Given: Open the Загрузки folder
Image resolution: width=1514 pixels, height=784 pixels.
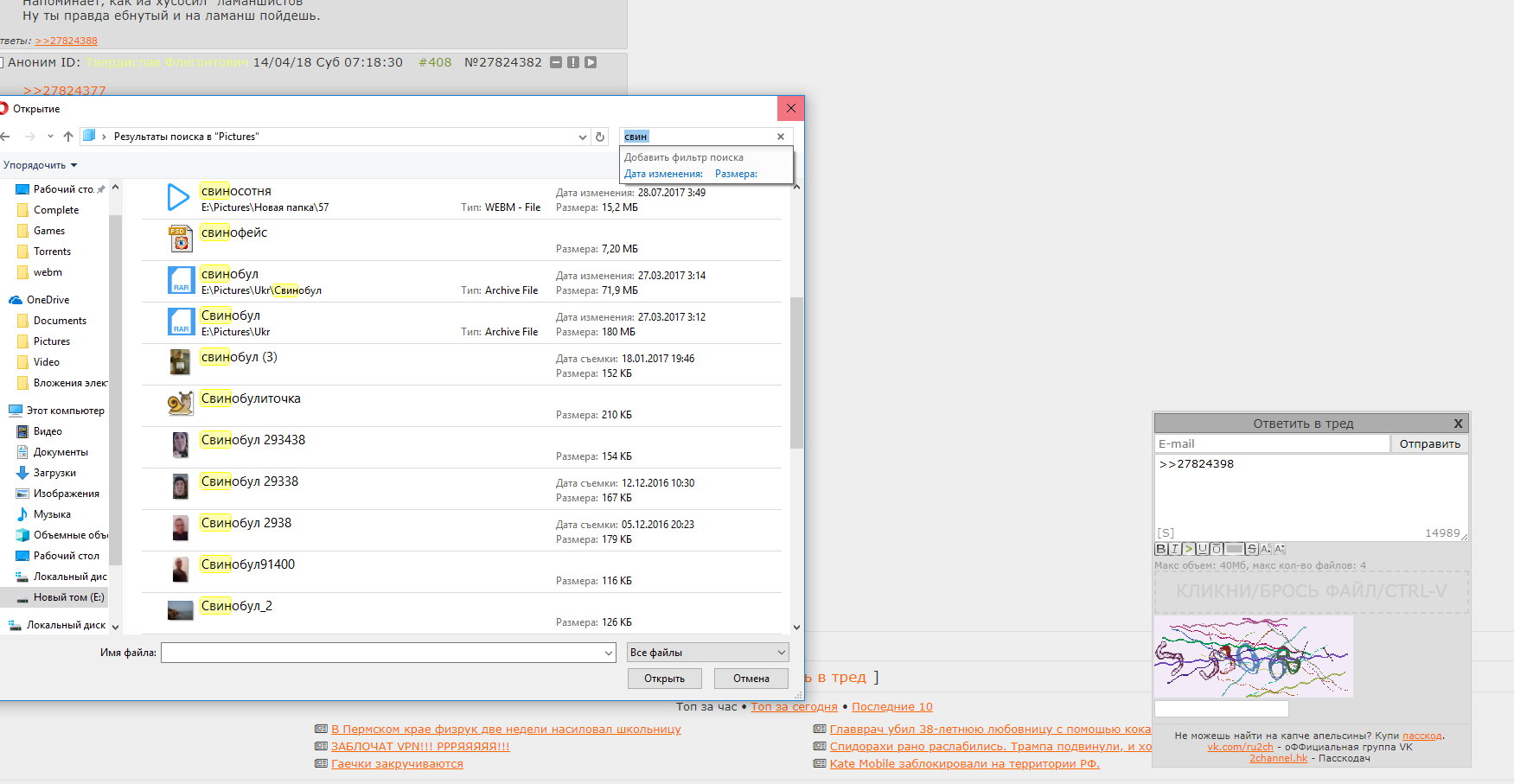Looking at the screenshot, I should 46,473.
